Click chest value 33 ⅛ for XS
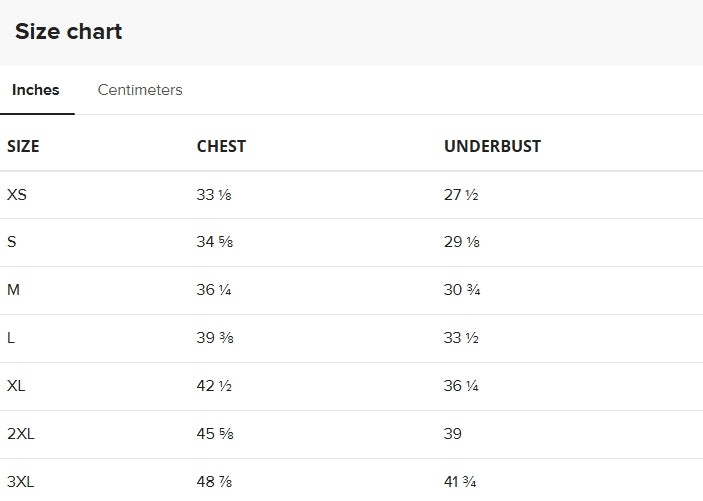703x501 pixels. (x=214, y=195)
